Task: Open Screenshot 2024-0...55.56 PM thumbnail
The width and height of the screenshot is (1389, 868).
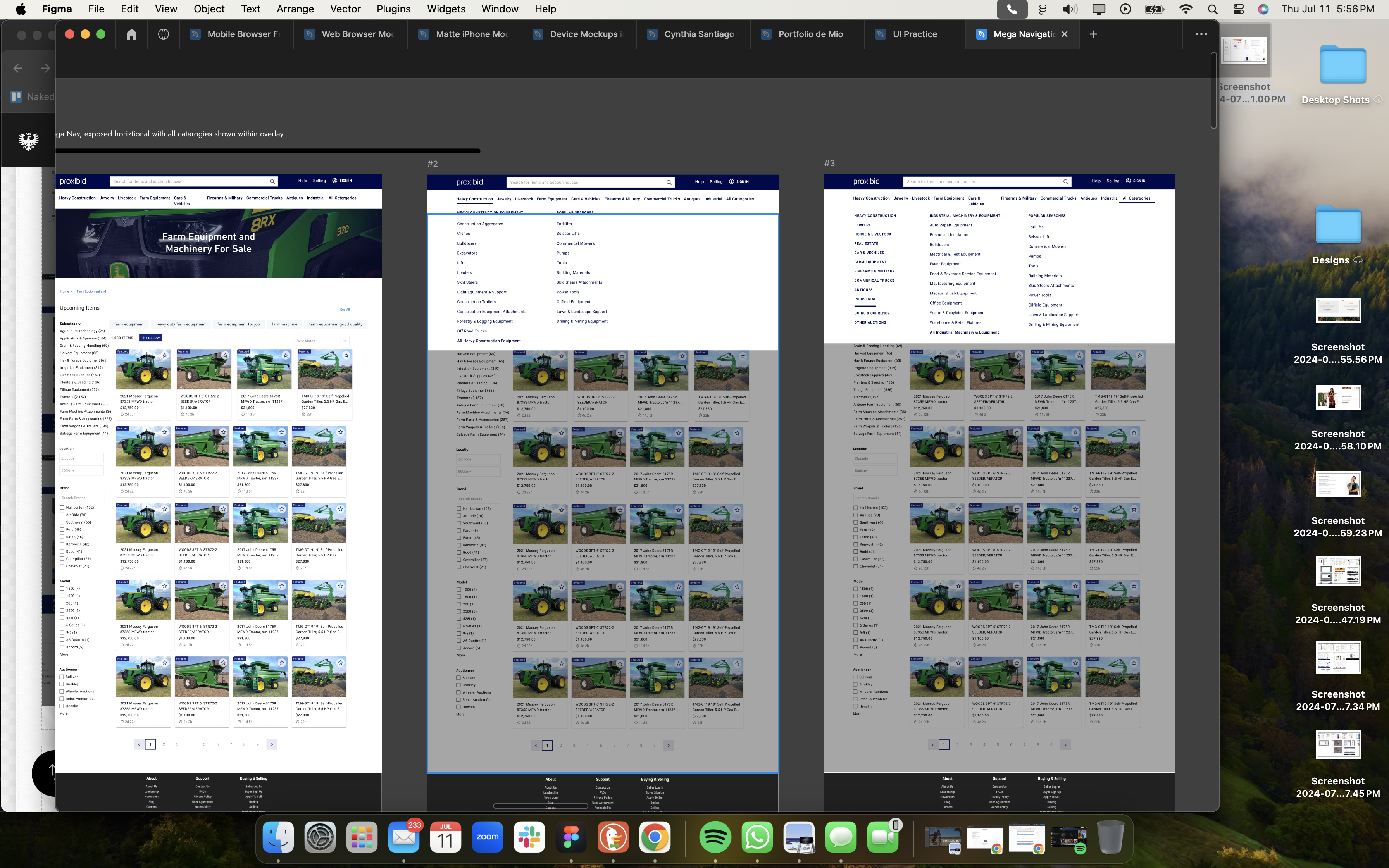Action: (1338, 311)
